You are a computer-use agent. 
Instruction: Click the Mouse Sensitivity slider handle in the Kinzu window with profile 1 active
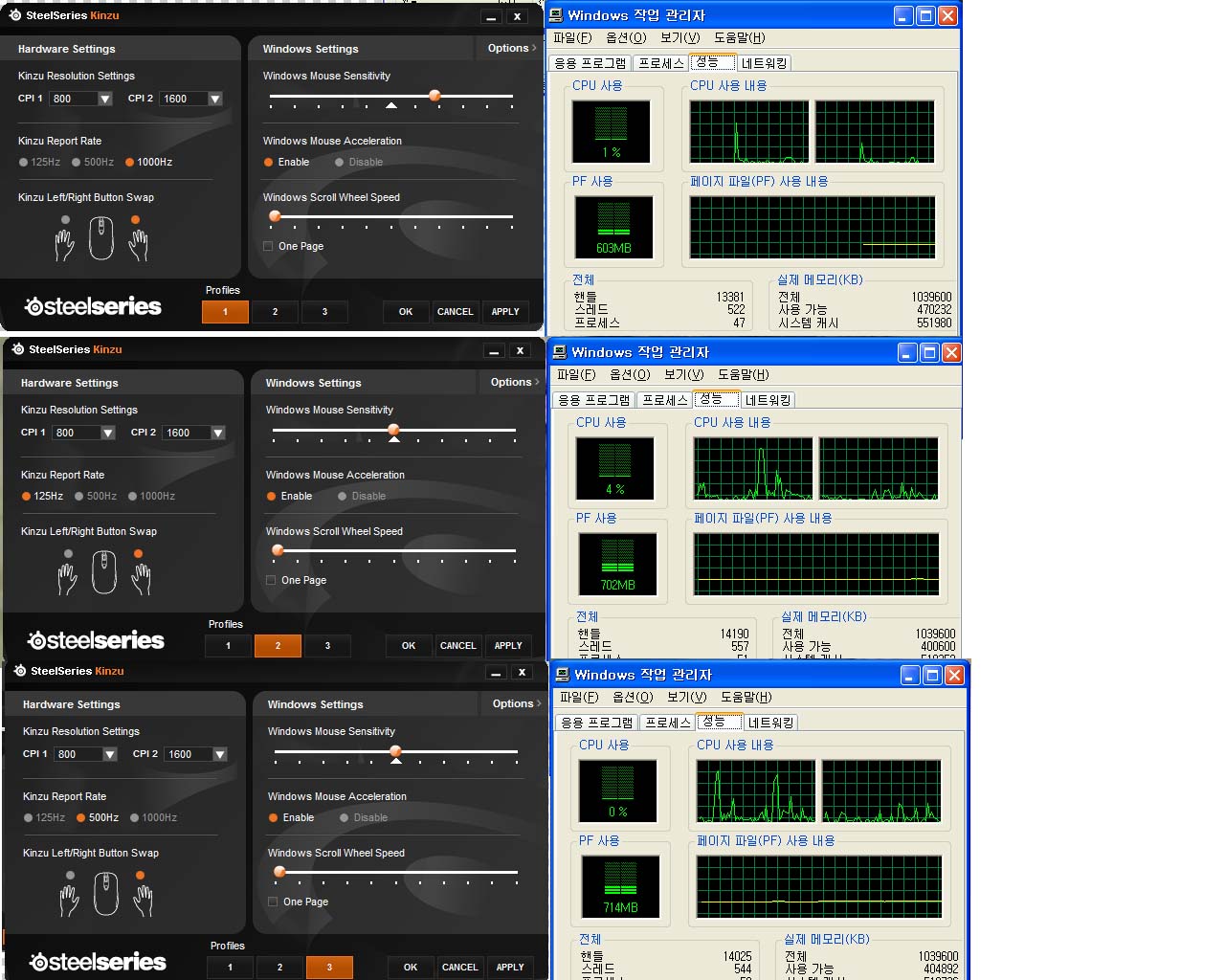pyautogui.click(x=434, y=96)
